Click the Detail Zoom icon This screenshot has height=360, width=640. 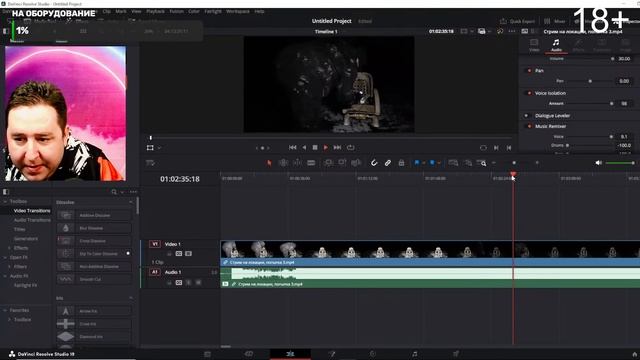468,163
